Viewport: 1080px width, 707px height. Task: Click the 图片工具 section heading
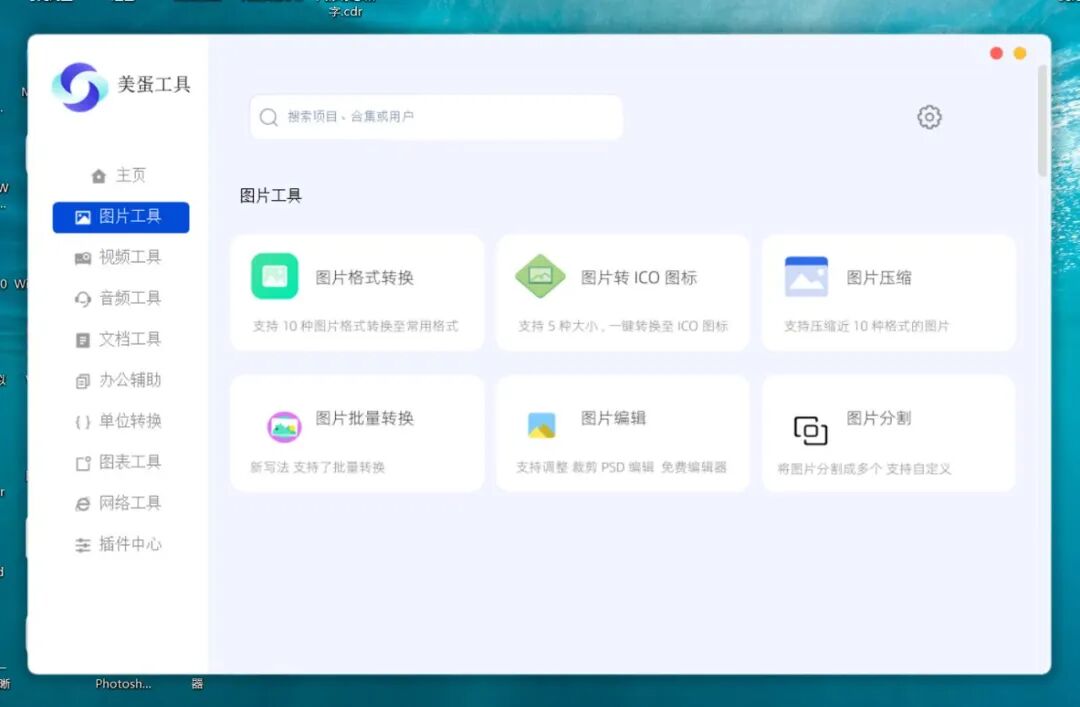[271, 196]
